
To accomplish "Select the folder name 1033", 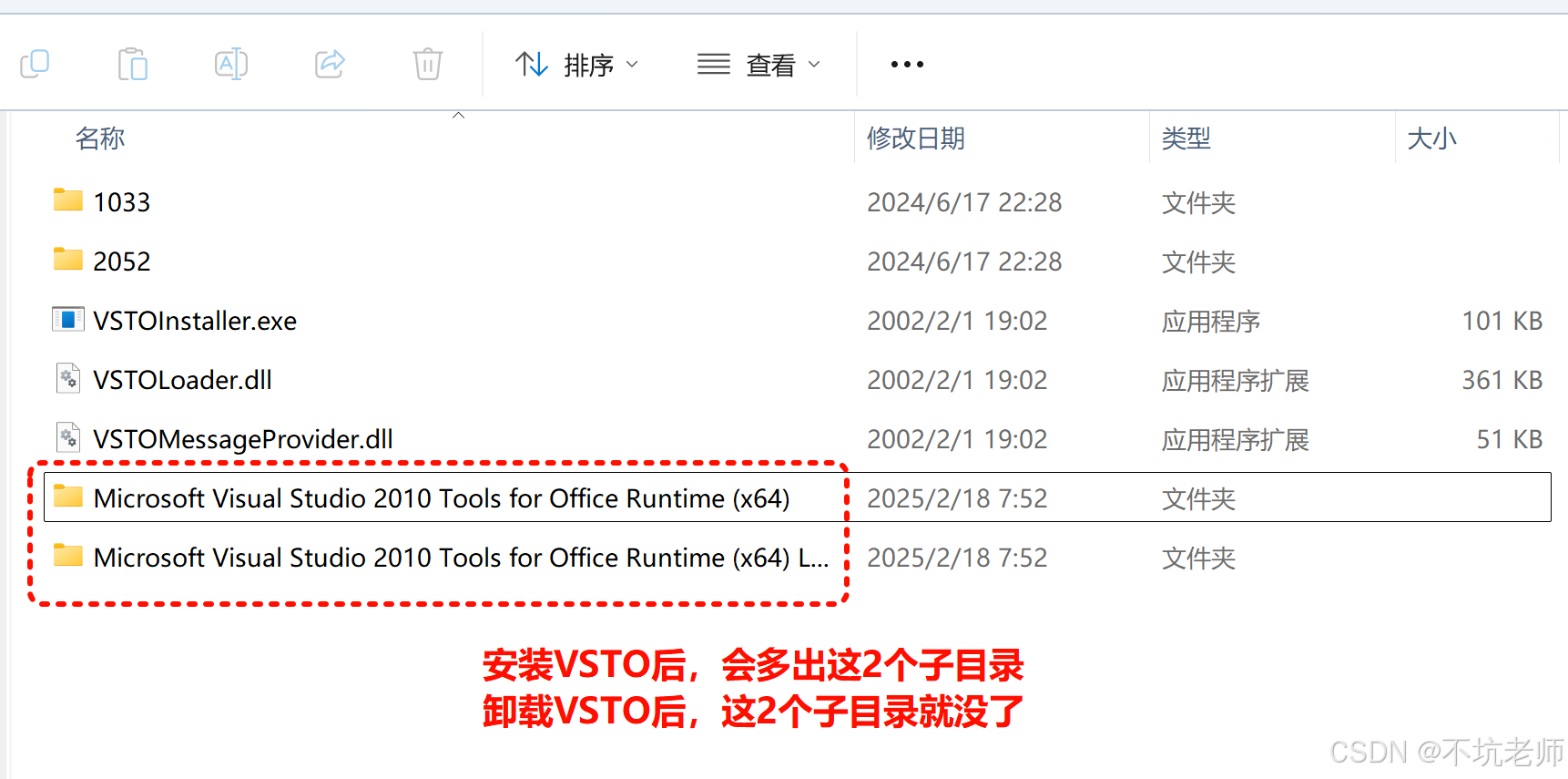I will [122, 202].
